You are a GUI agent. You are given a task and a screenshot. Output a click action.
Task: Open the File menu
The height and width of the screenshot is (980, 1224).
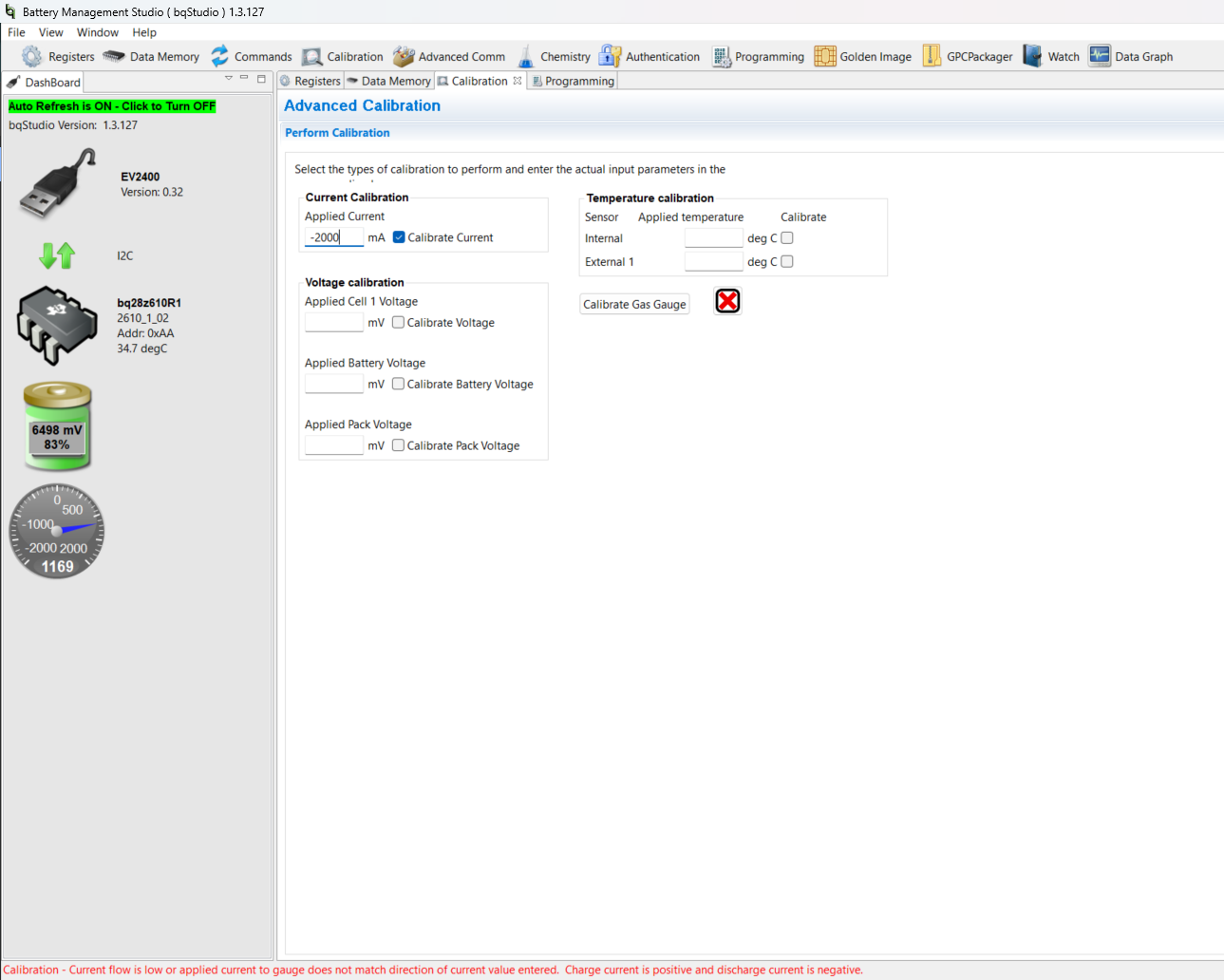coord(17,32)
